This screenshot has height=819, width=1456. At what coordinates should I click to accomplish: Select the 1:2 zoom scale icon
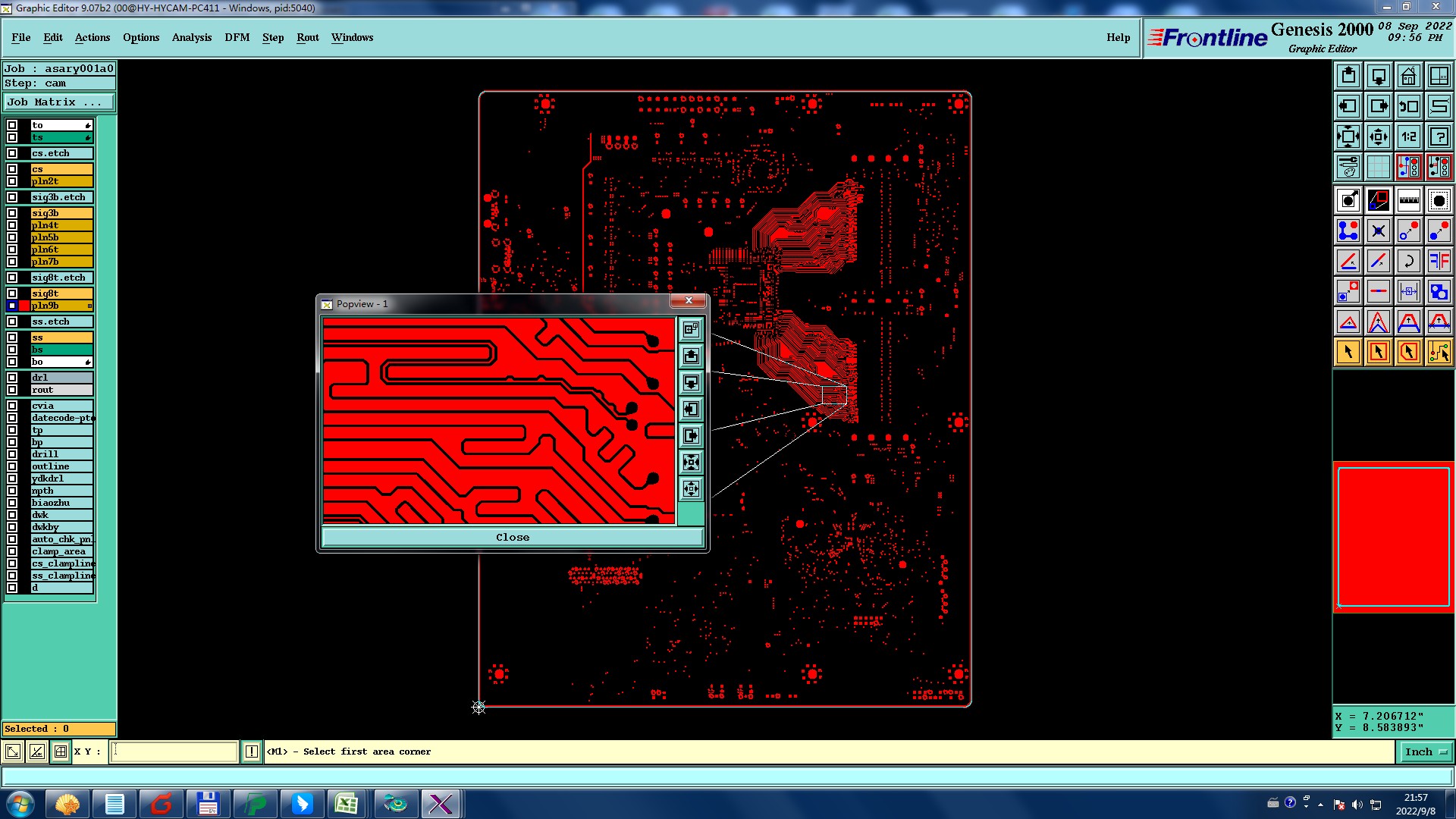pos(1408,136)
